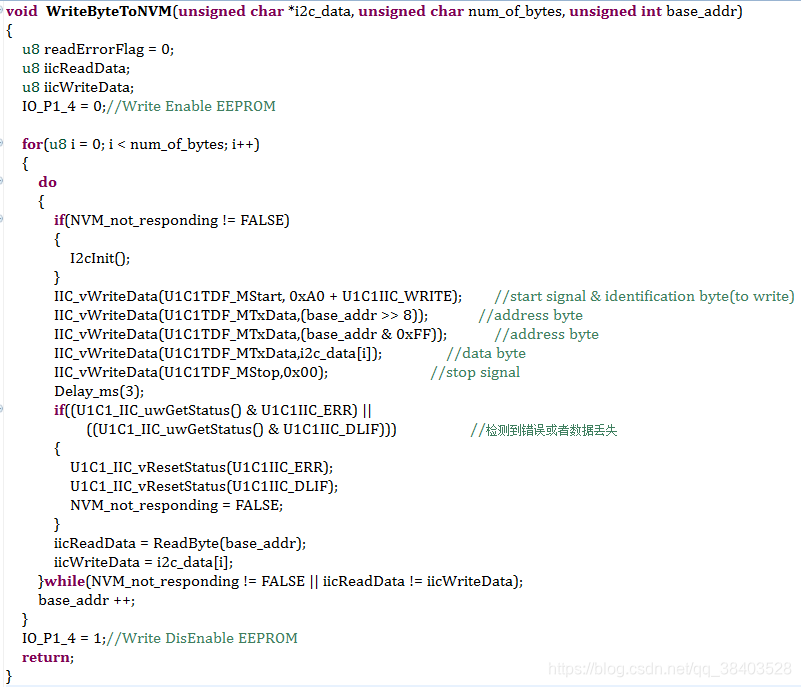Click 'U1C1_IIC_vResetStatus(U1C1IIC_DLIF);'
The width and height of the screenshot is (801, 687).
pos(204,486)
